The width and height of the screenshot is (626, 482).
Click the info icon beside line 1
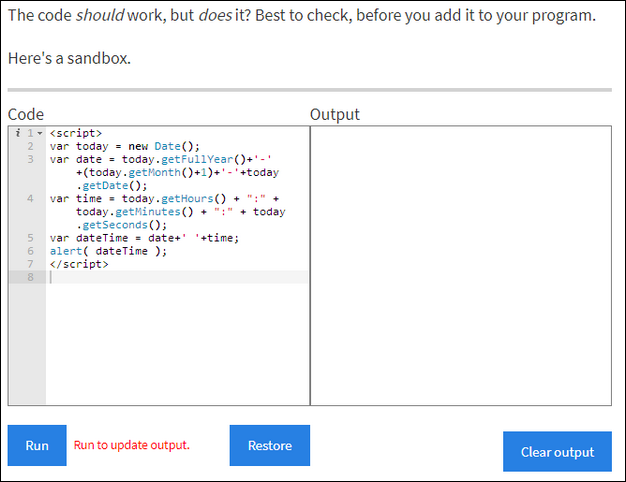pos(18,133)
